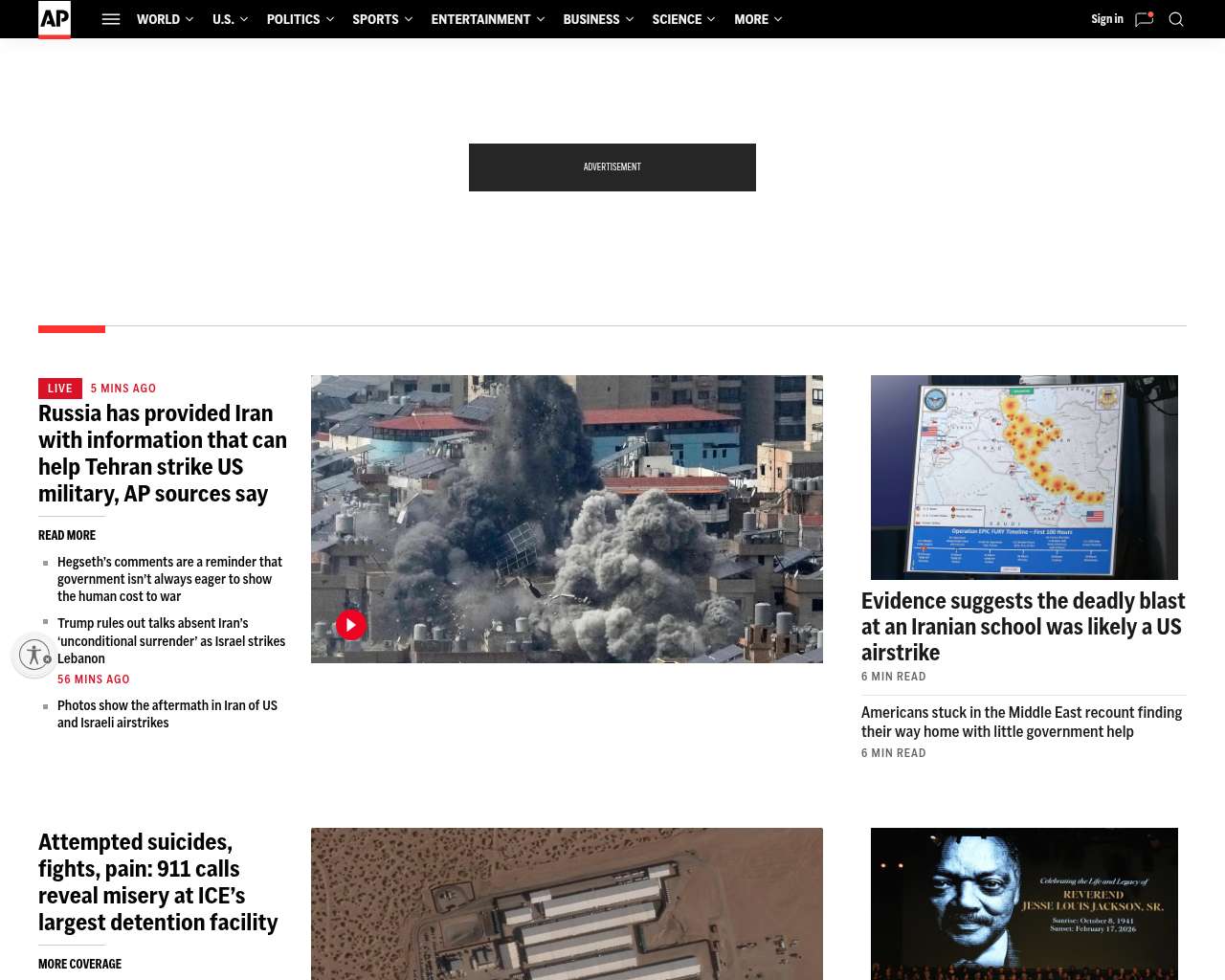This screenshot has height=980, width=1225.
Task: Expand the World dropdown arrow
Action: [189, 19]
